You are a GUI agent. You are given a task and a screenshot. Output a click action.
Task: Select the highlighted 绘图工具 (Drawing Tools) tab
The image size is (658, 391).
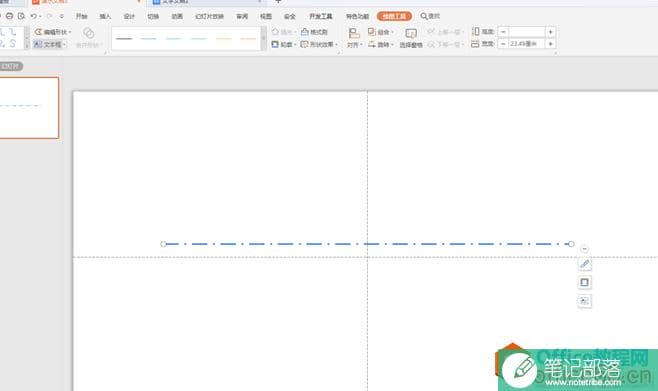394,16
